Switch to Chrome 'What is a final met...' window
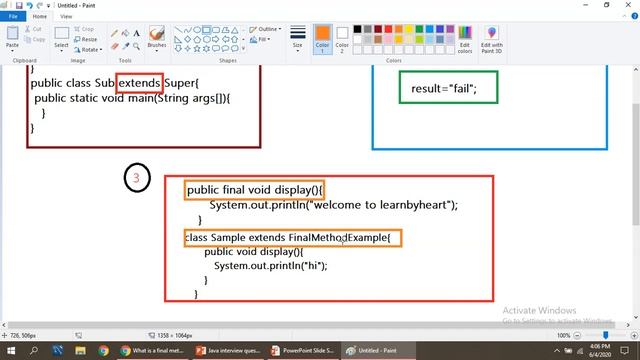 point(153,351)
